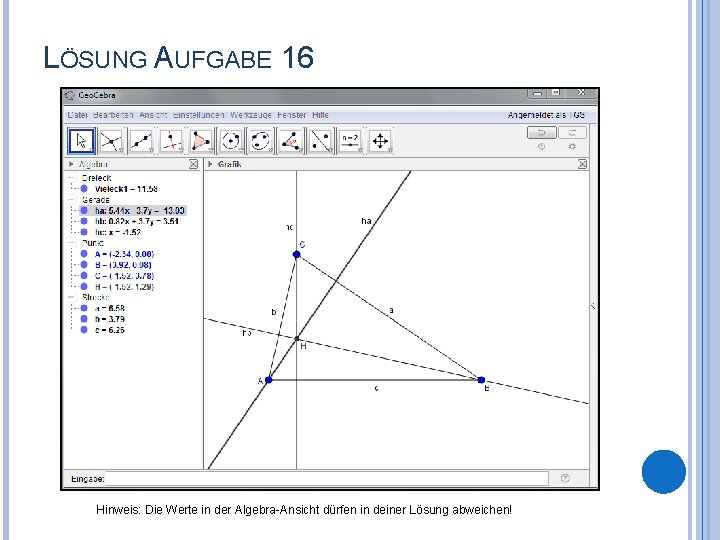This screenshot has width=720, height=540.
Task: Open the Datei menu
Action: tap(77, 115)
